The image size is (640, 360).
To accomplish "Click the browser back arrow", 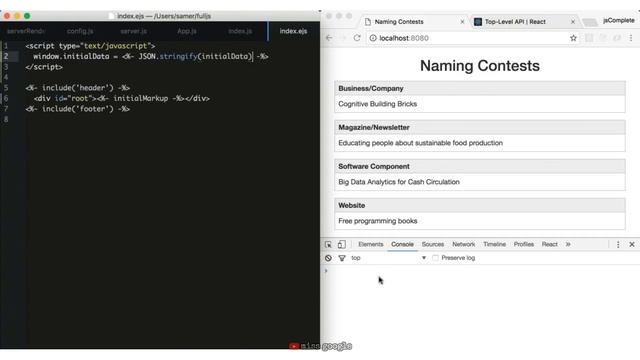I will click(329, 38).
